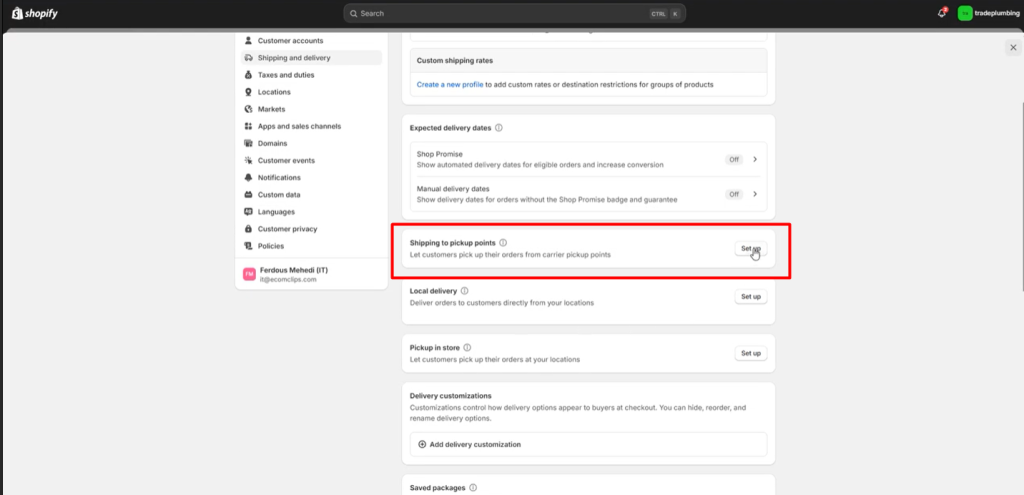Click info icon next to Saved packages
The width and height of the screenshot is (1024, 495).
(x=473, y=488)
